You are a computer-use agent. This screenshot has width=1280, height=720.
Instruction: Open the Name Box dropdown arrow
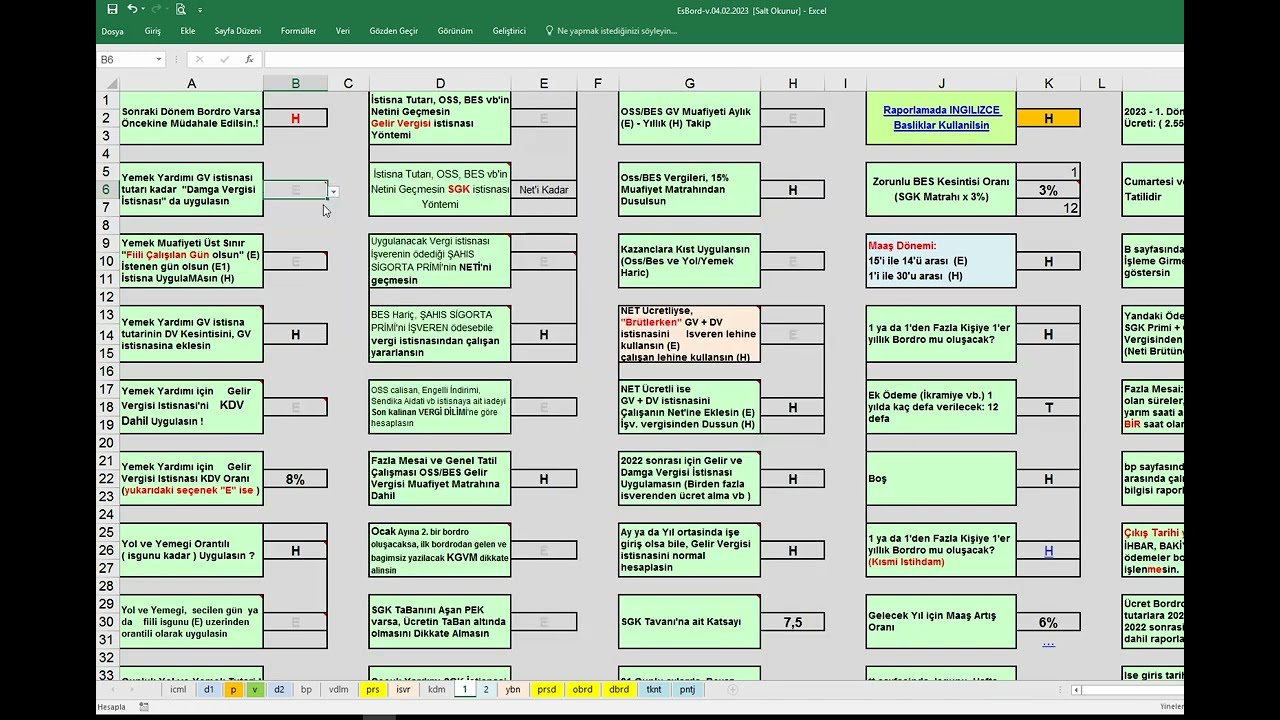click(158, 60)
